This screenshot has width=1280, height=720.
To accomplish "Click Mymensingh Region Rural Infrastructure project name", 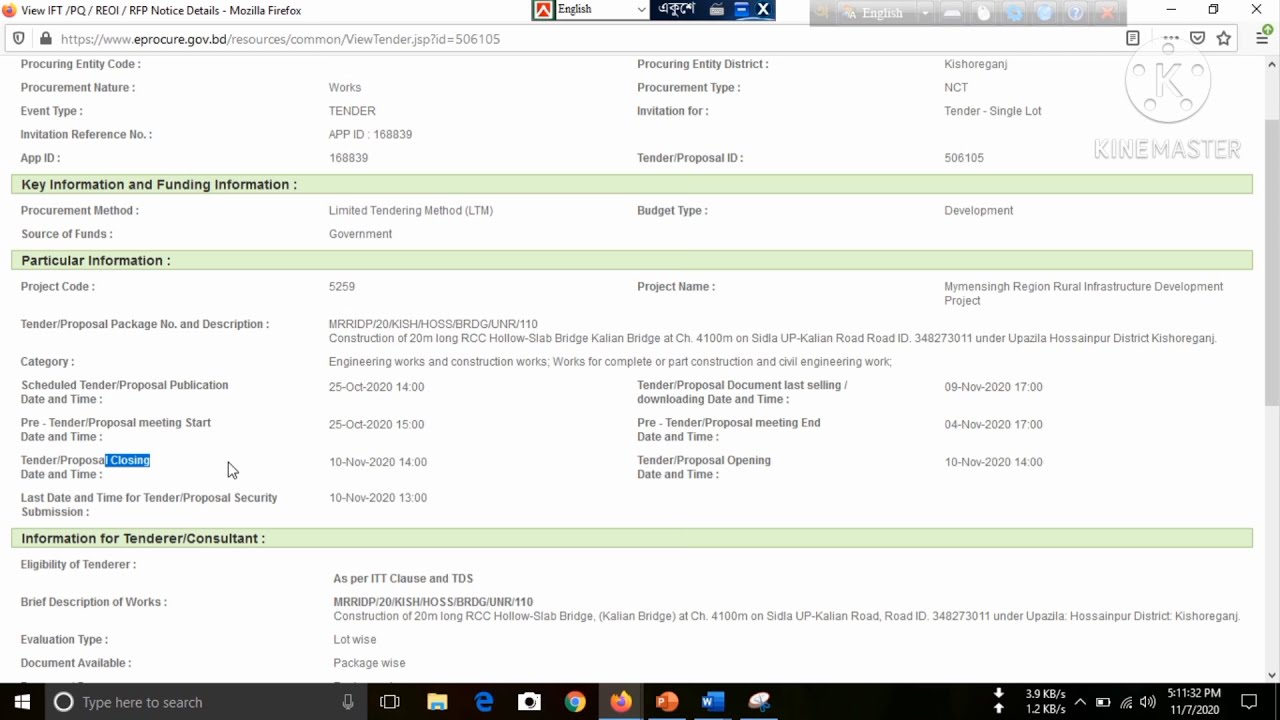I will click(1084, 294).
